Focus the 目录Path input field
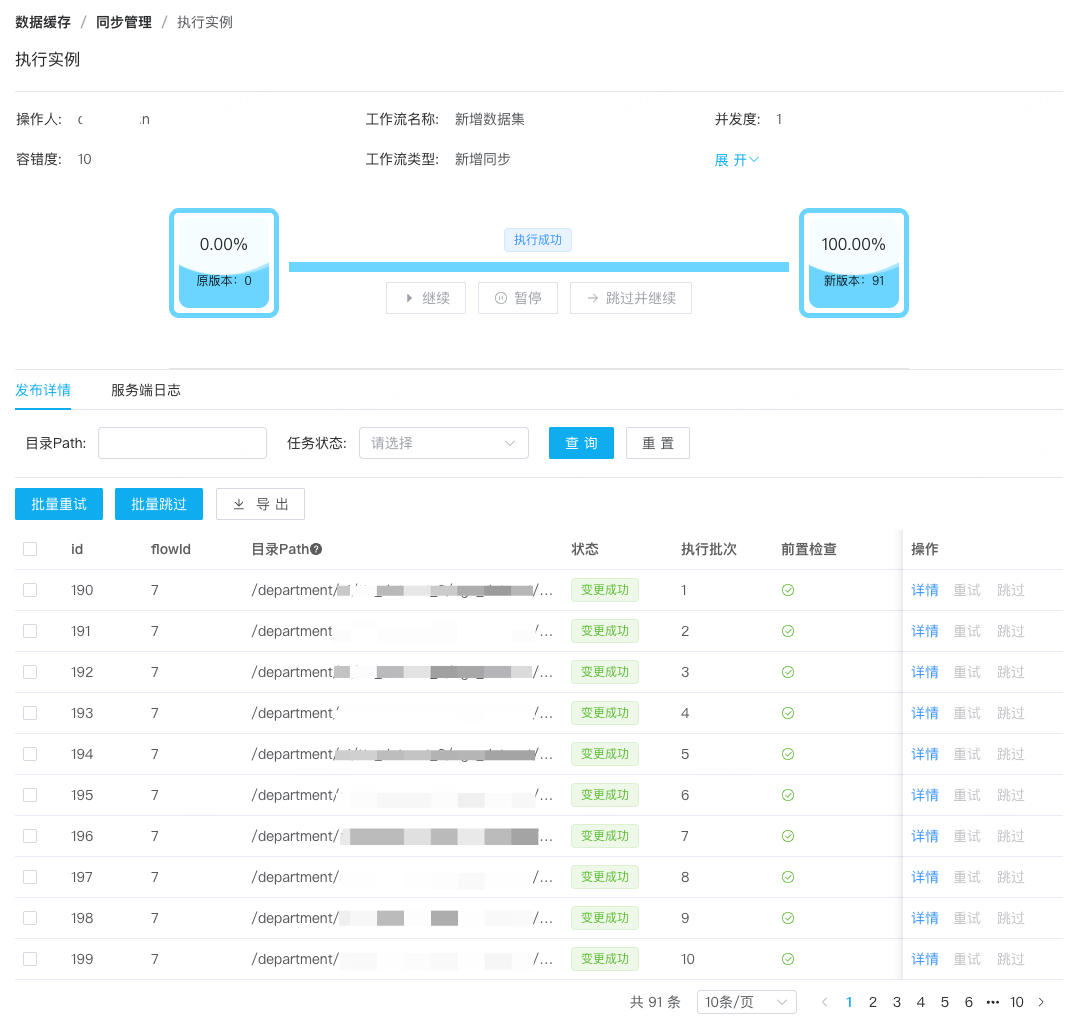Viewport: 1078px width, 1025px height. (x=182, y=443)
